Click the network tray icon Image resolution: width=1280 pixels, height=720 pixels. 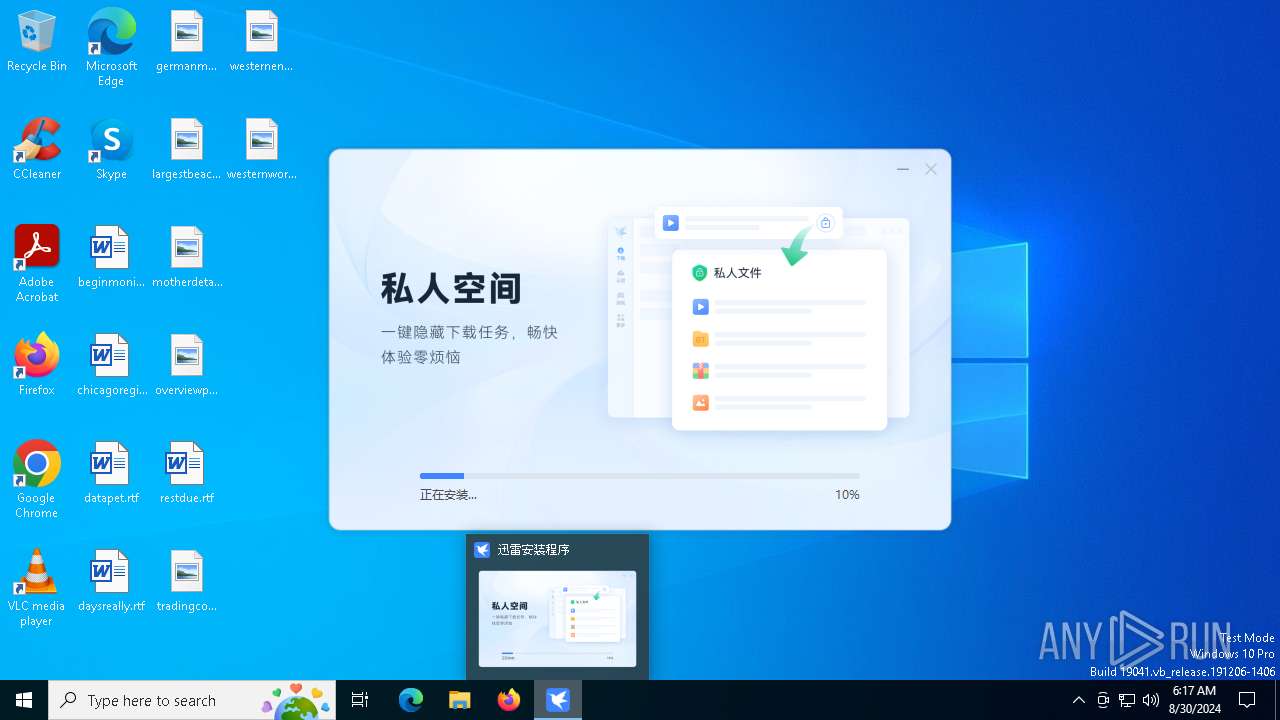click(x=1127, y=700)
